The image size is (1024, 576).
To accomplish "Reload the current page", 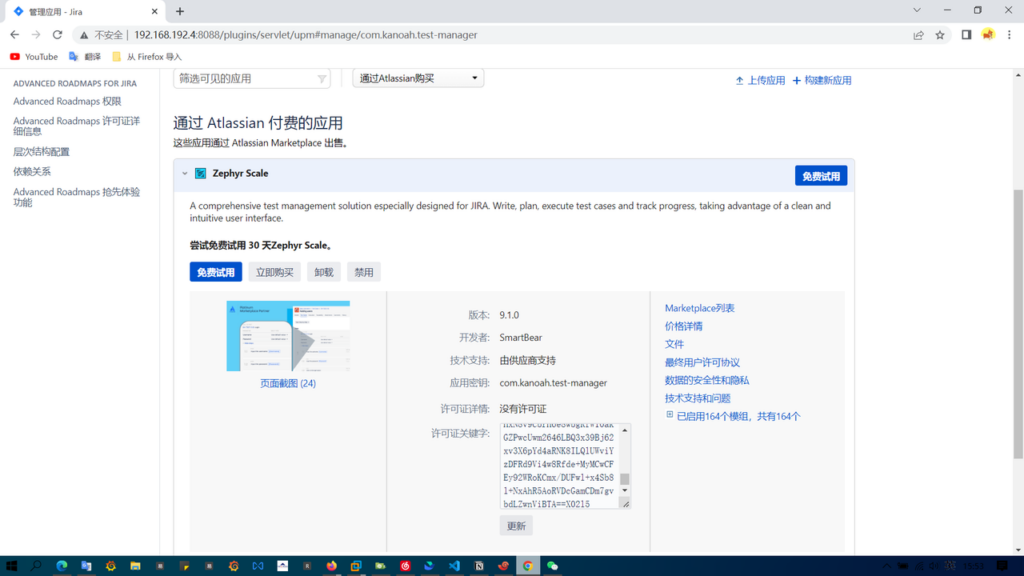I will tap(57, 34).
